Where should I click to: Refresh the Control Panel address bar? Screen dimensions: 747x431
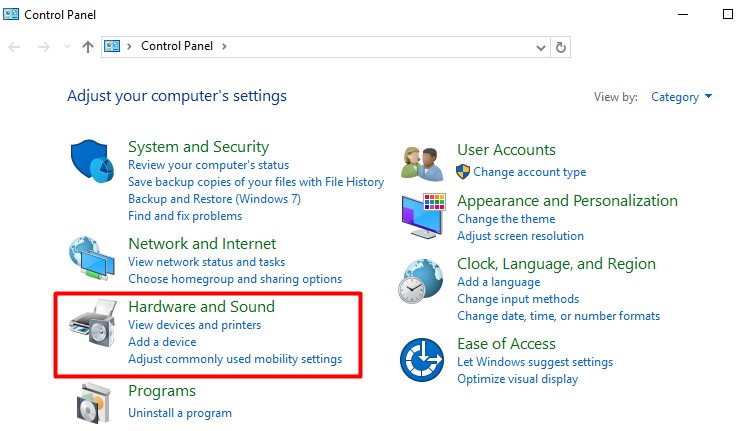coord(561,47)
